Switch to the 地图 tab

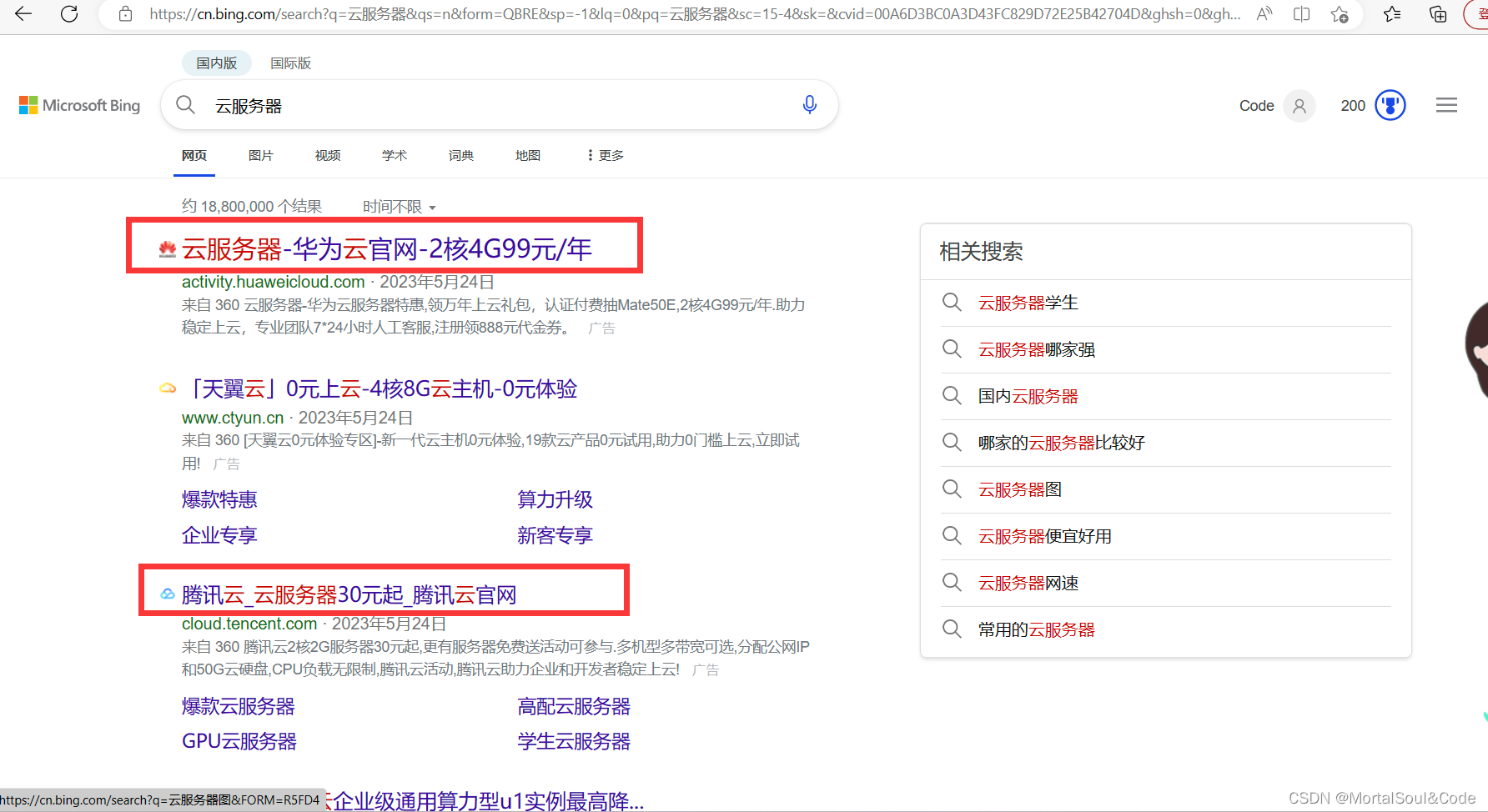pos(528,155)
